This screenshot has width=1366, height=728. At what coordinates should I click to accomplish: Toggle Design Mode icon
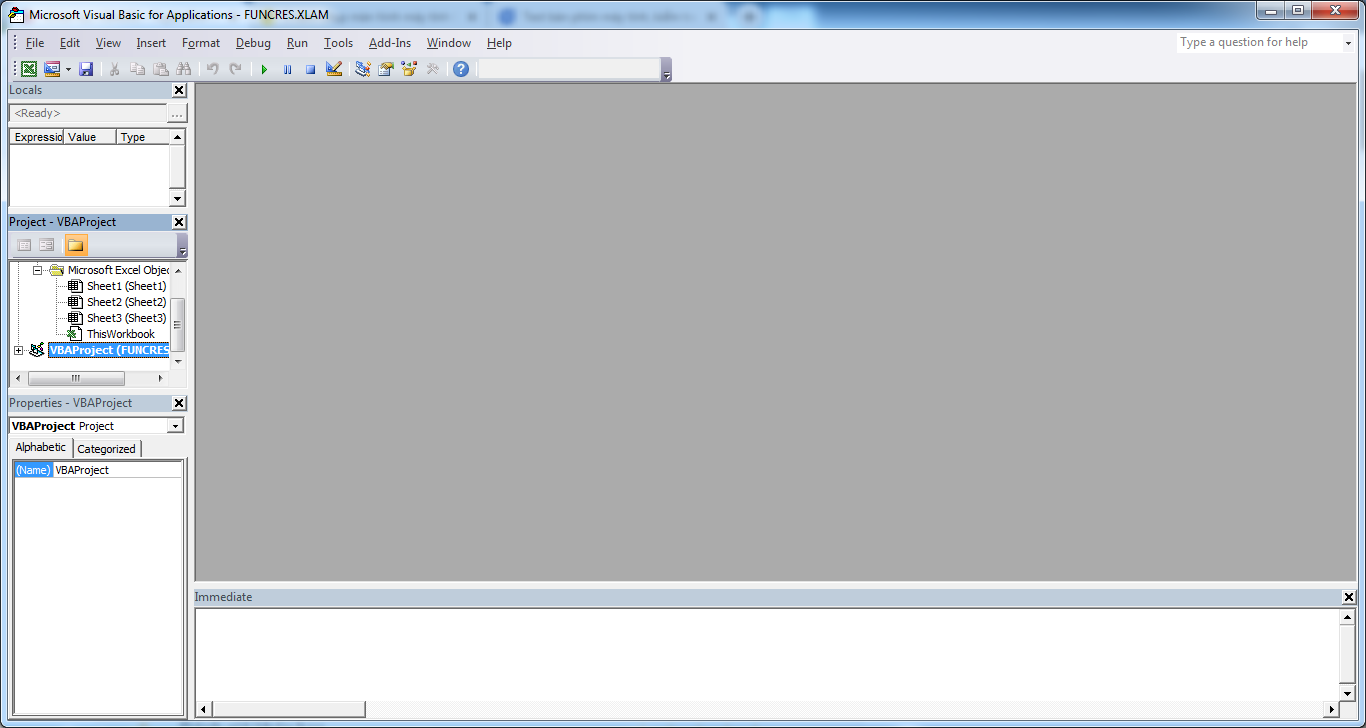[x=334, y=69]
